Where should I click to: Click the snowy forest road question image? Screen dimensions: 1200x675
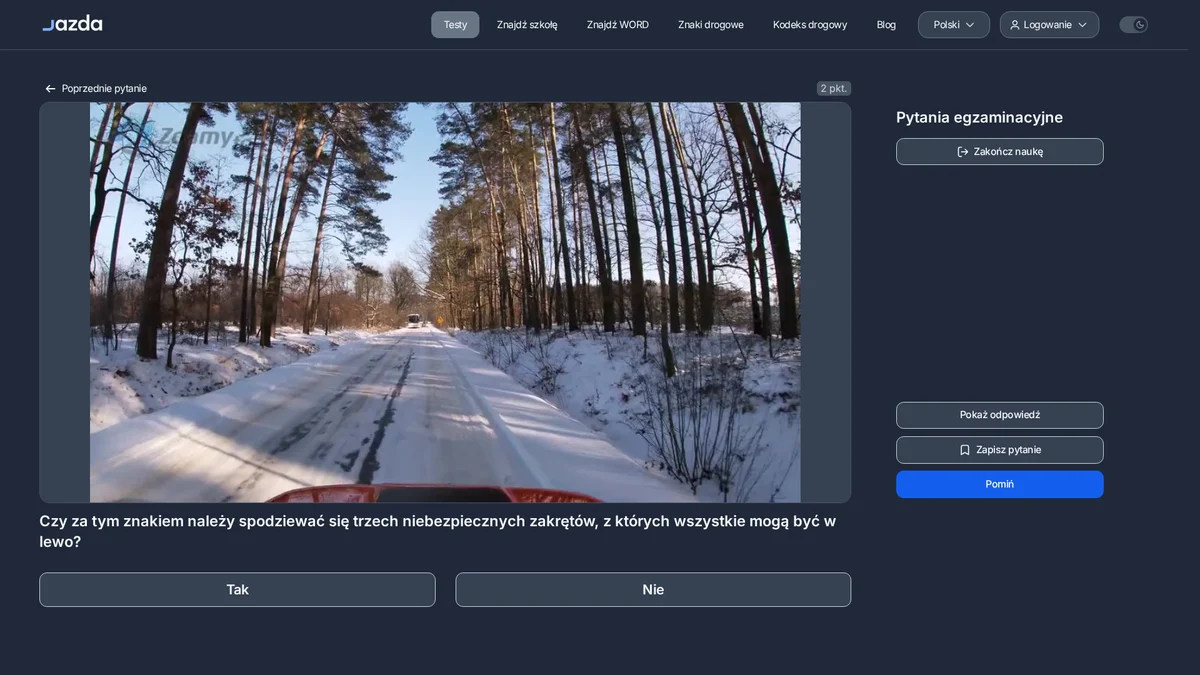(445, 302)
